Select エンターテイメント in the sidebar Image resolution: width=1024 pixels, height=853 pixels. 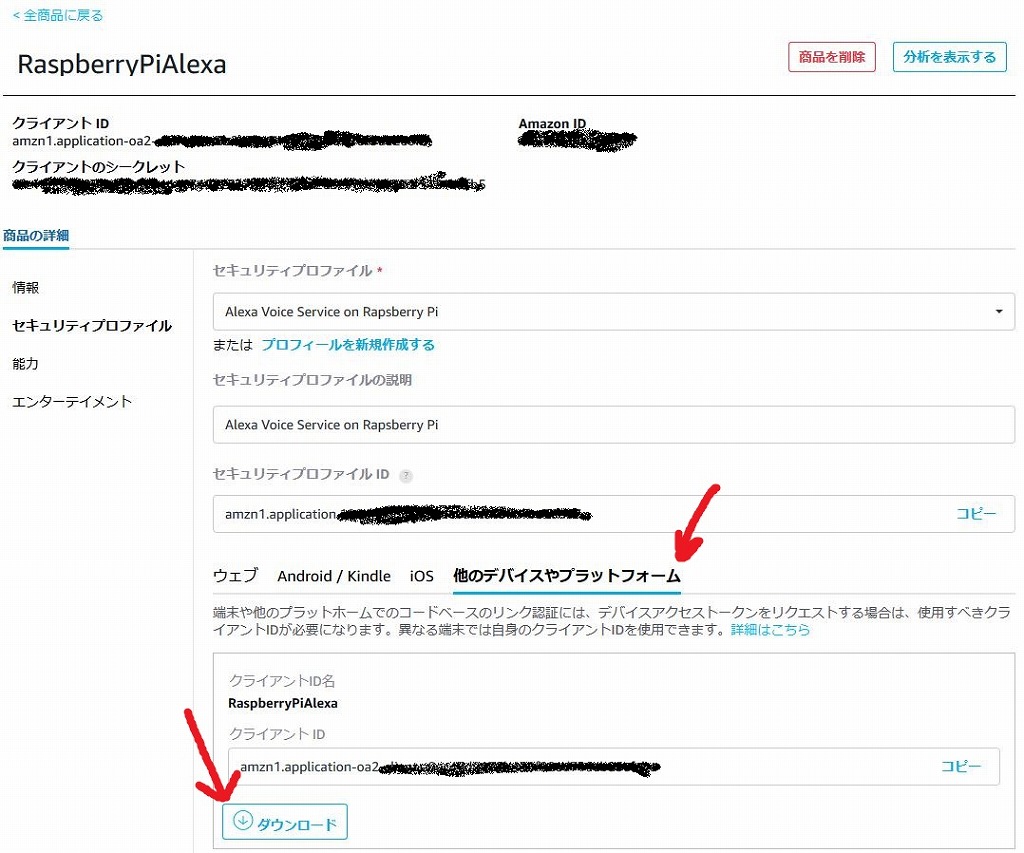click(72, 401)
